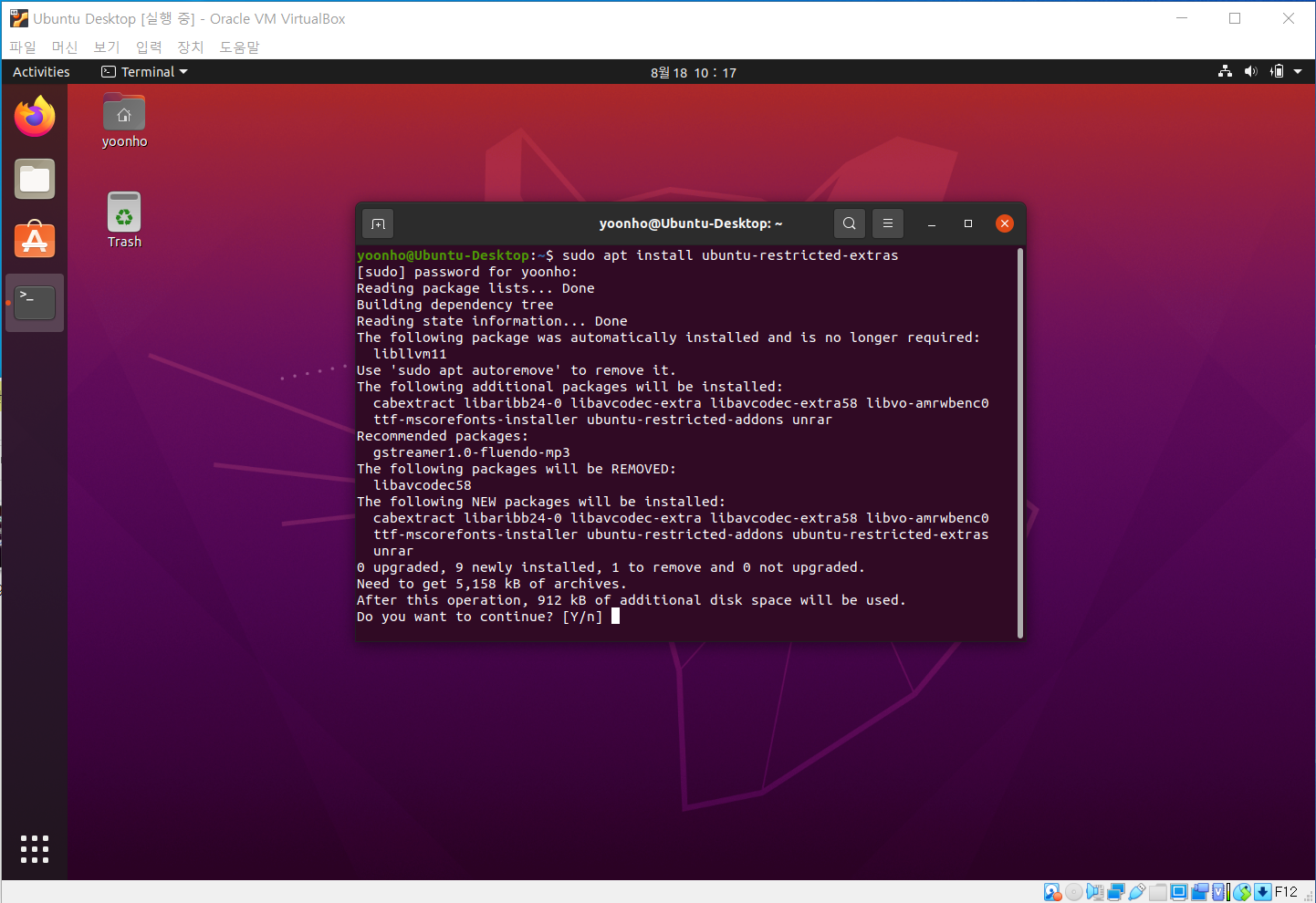This screenshot has height=903, width=1316.
Task: Click VirtualBox keyboard capture arrow indicator
Action: [x=1263, y=892]
